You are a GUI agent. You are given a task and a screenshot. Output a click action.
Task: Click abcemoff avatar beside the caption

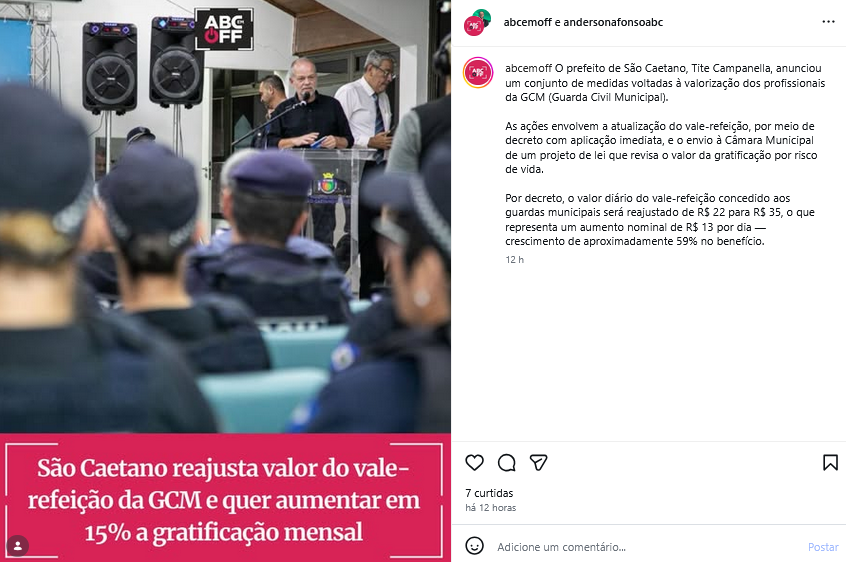pos(478,72)
